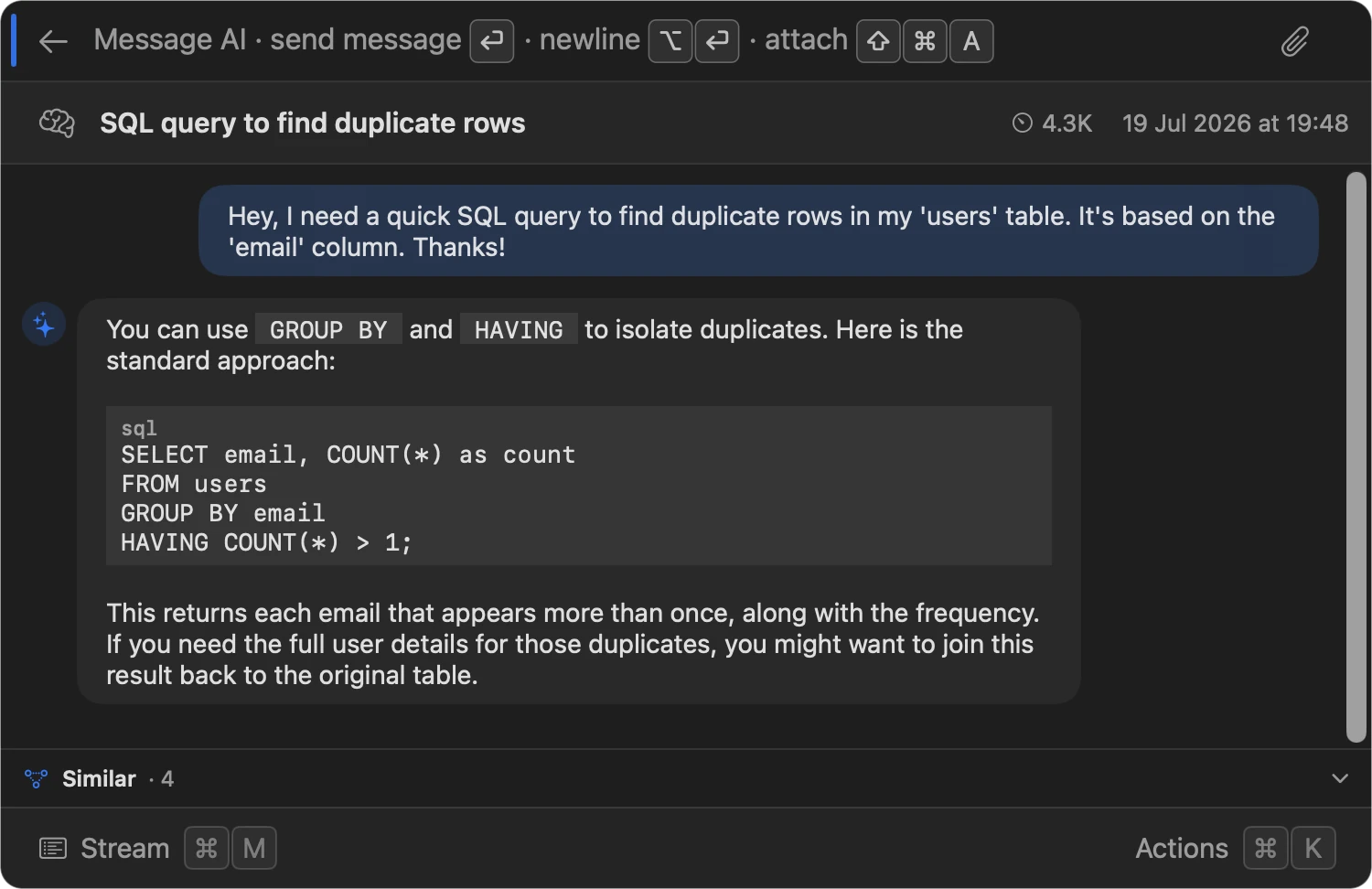Image resolution: width=1372 pixels, height=889 pixels.
Task: Click the A key hint after attach
Action: 971,41
